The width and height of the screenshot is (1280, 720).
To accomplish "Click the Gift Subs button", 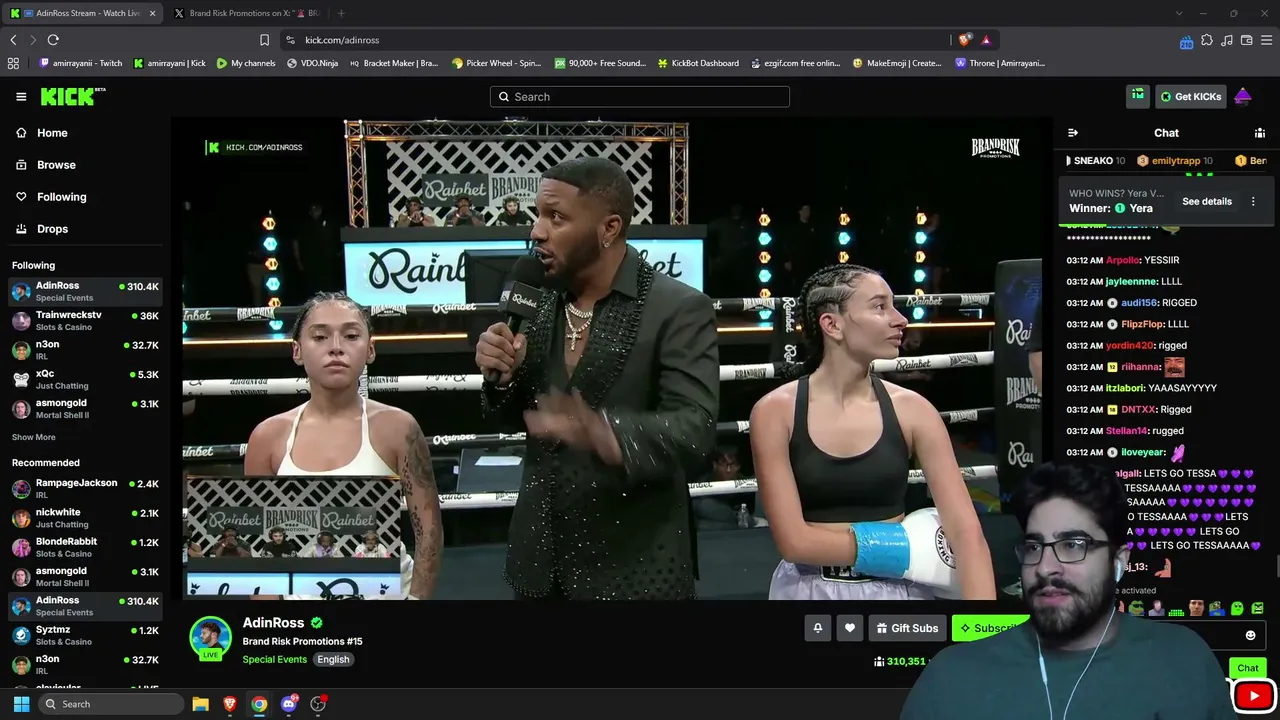I will pos(907,628).
